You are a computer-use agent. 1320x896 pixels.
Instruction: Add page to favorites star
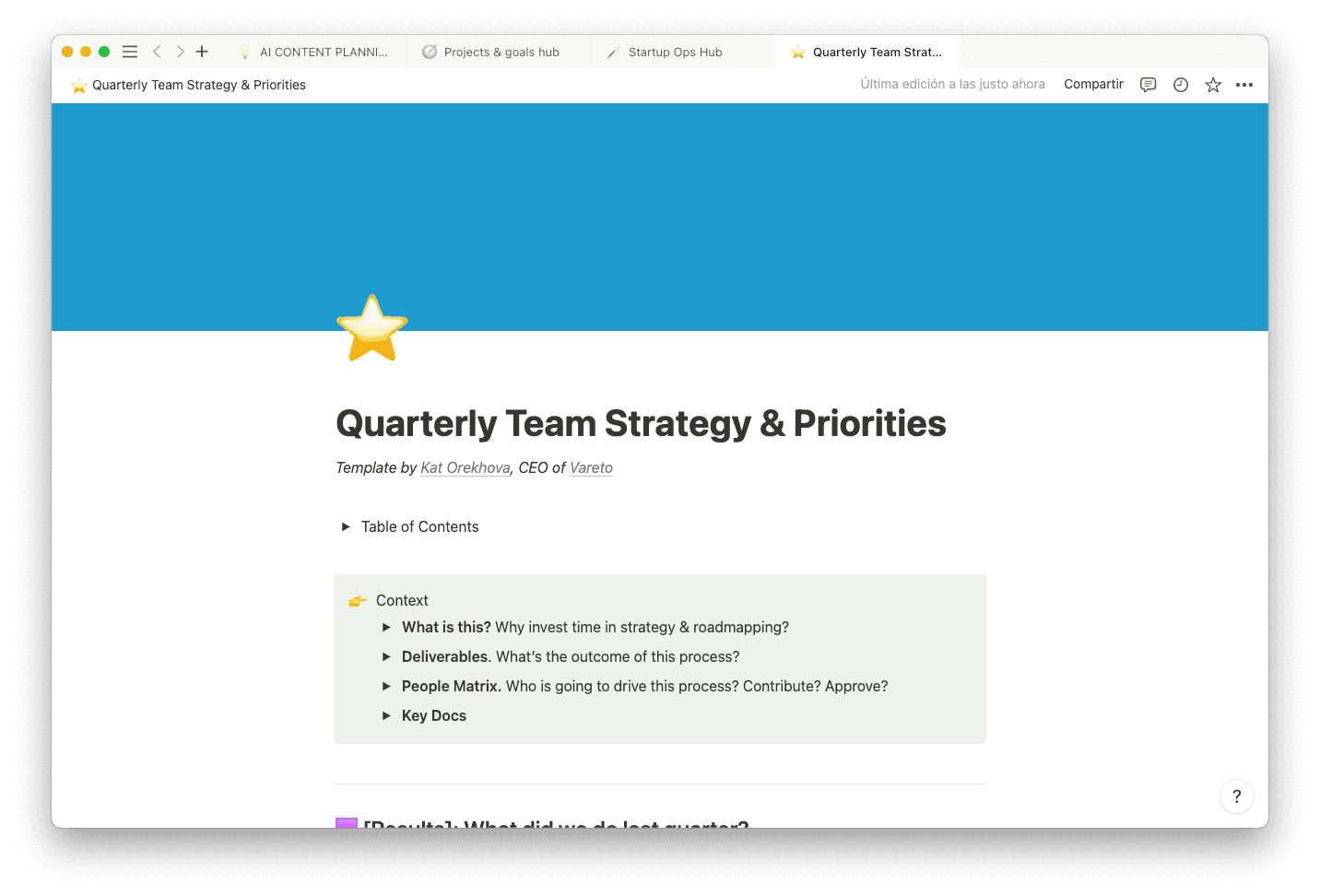point(1213,85)
